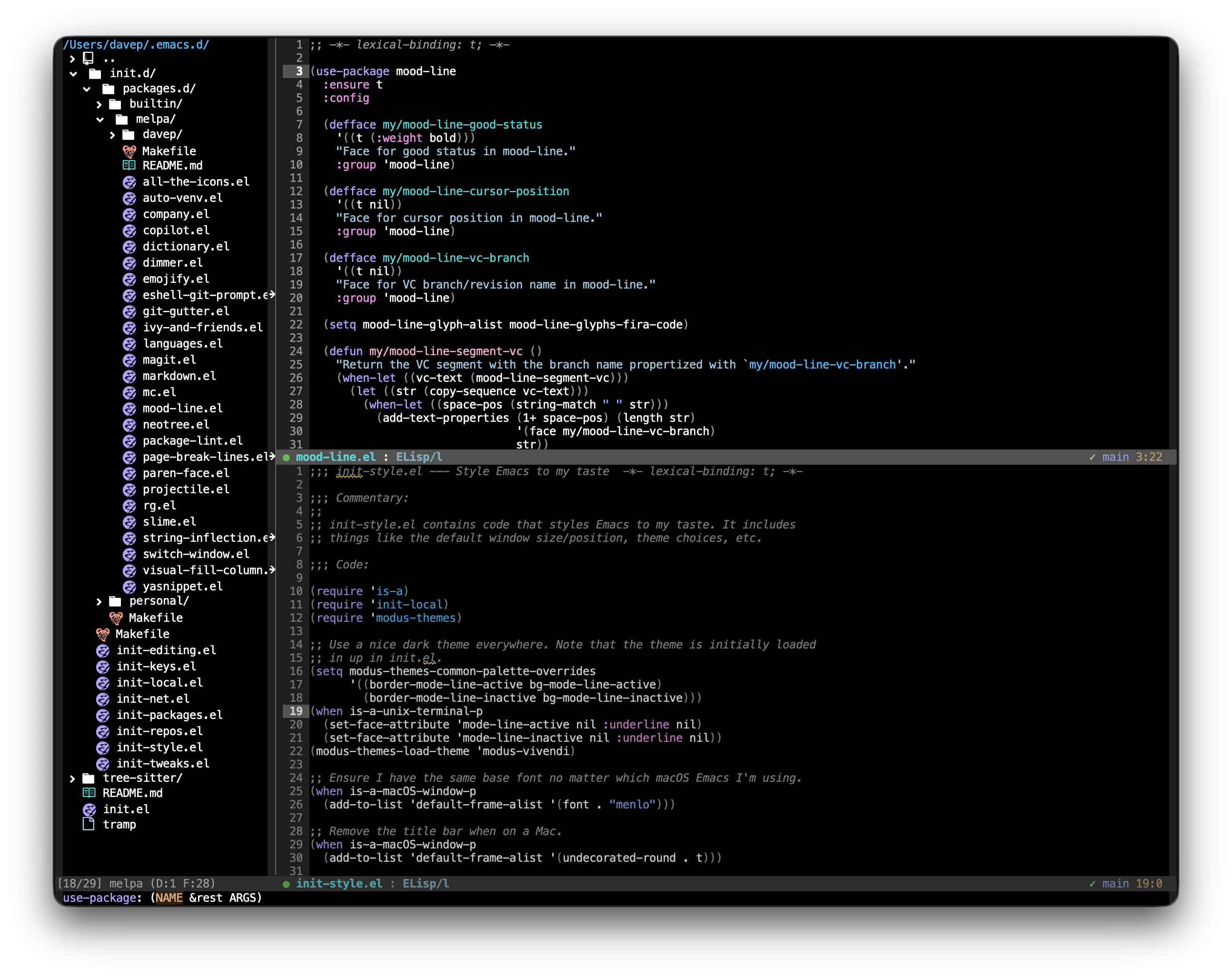Open init-packages.el in the tree

pos(169,715)
